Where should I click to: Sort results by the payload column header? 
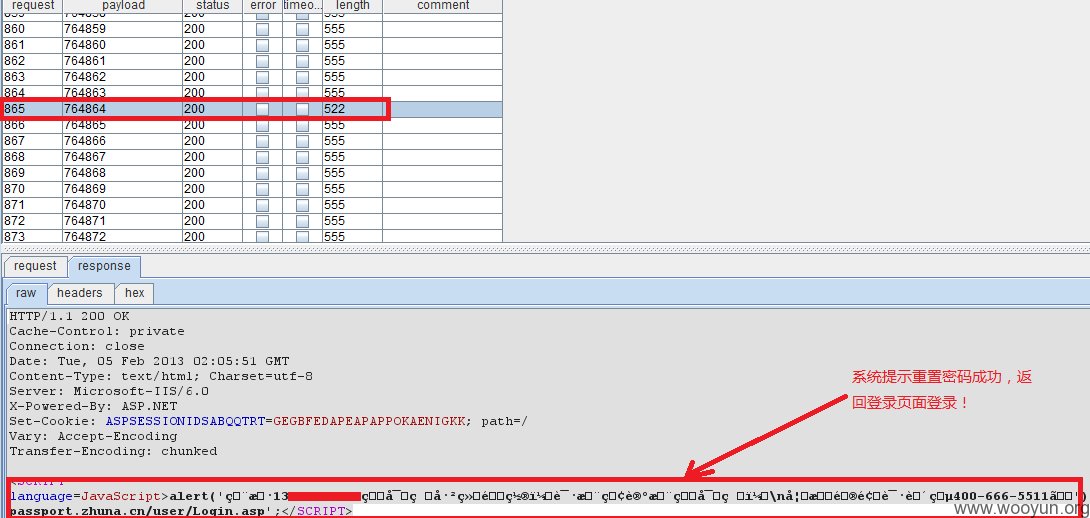(x=123, y=6)
